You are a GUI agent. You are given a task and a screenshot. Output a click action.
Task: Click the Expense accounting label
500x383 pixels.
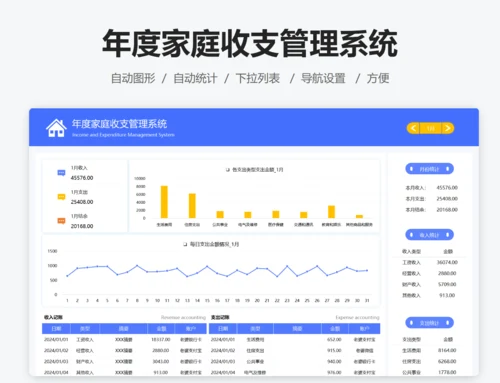[x=357, y=317]
